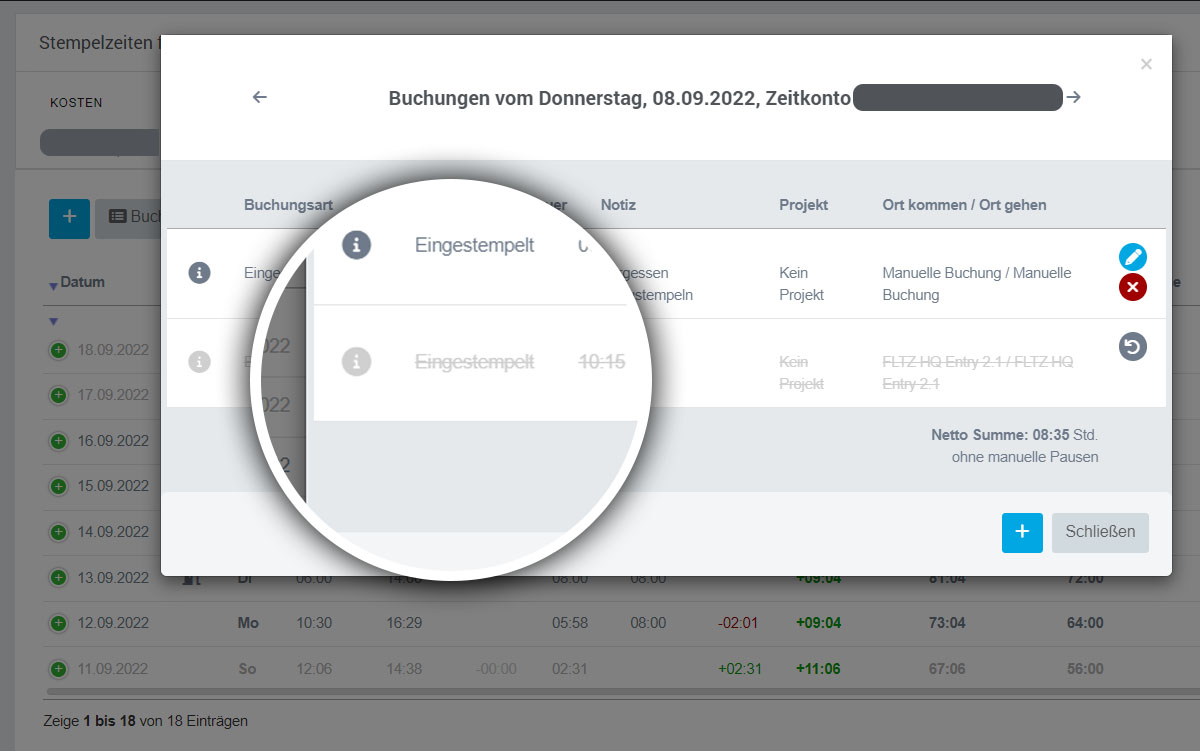
Task: Close the Buchungen dialog with the X
Action: point(1146,64)
